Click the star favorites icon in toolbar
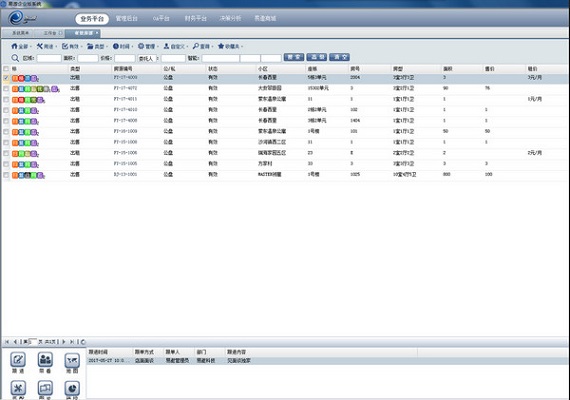570x400 pixels. coord(221,46)
